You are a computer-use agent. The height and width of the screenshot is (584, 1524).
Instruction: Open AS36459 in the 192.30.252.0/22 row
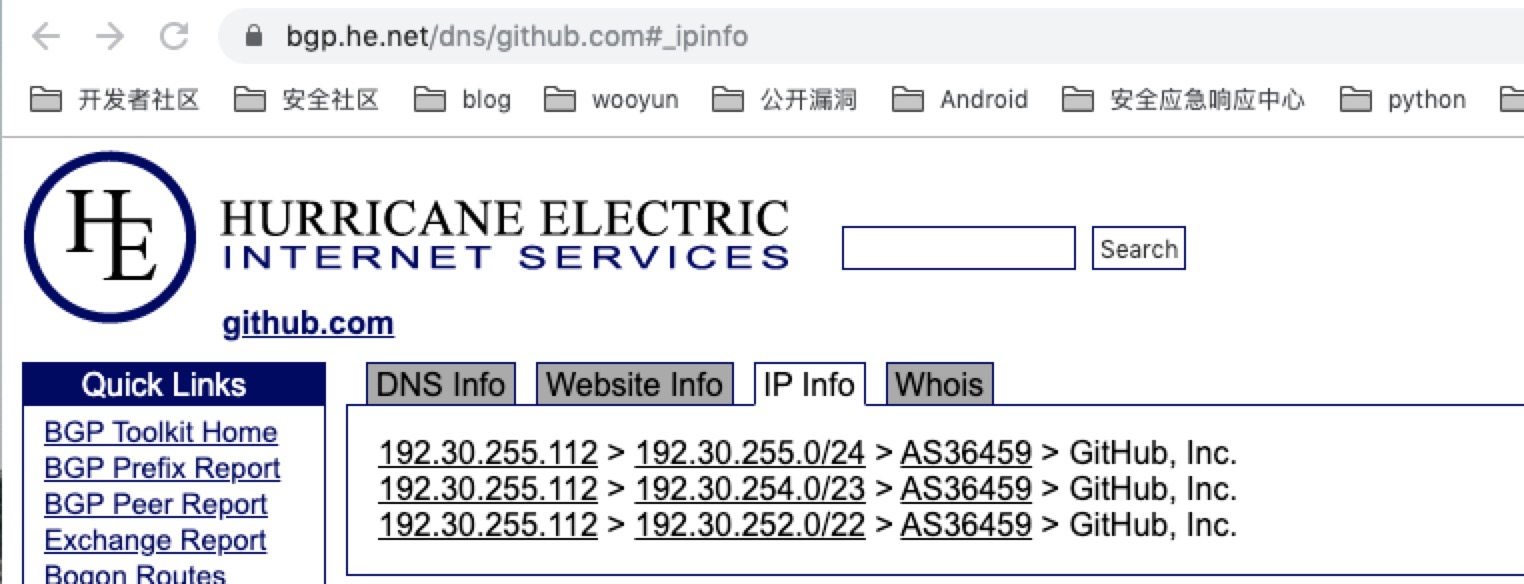tap(966, 523)
